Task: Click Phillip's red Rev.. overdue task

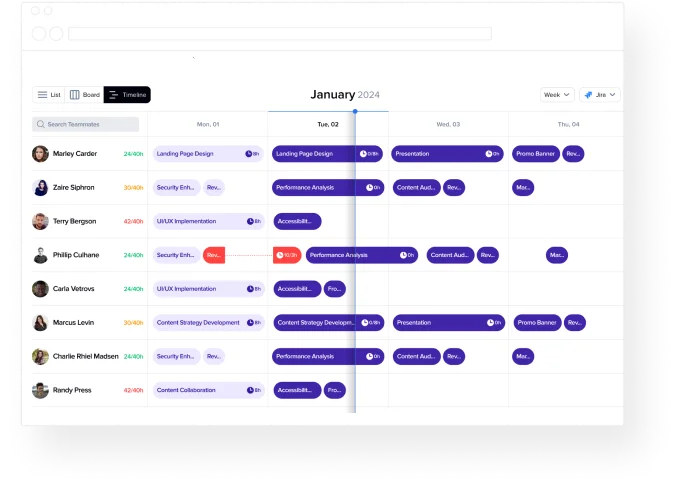Action: [214, 255]
